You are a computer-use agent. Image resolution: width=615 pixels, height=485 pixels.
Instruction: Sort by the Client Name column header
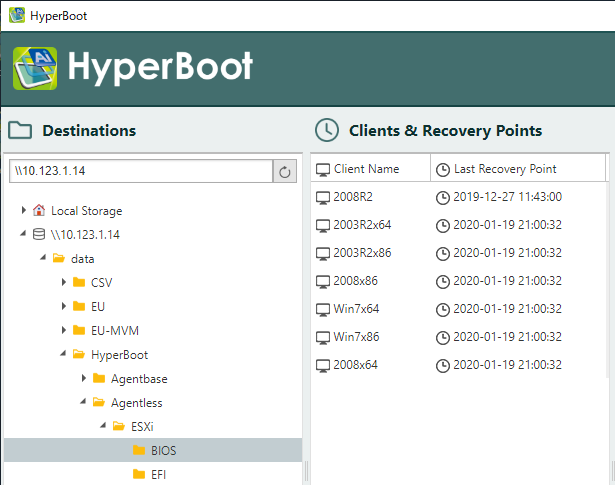tap(366, 169)
